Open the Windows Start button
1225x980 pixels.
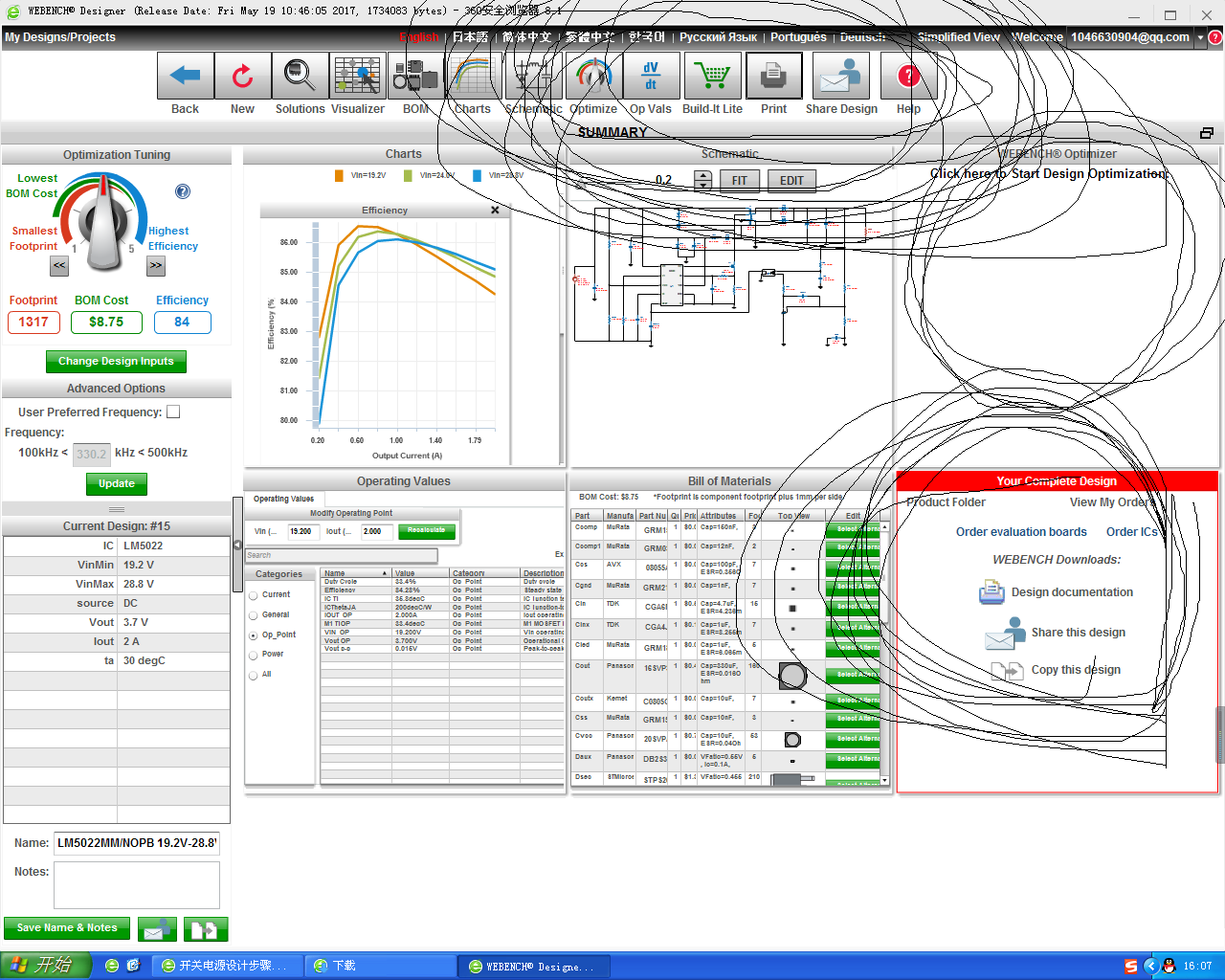(x=46, y=966)
